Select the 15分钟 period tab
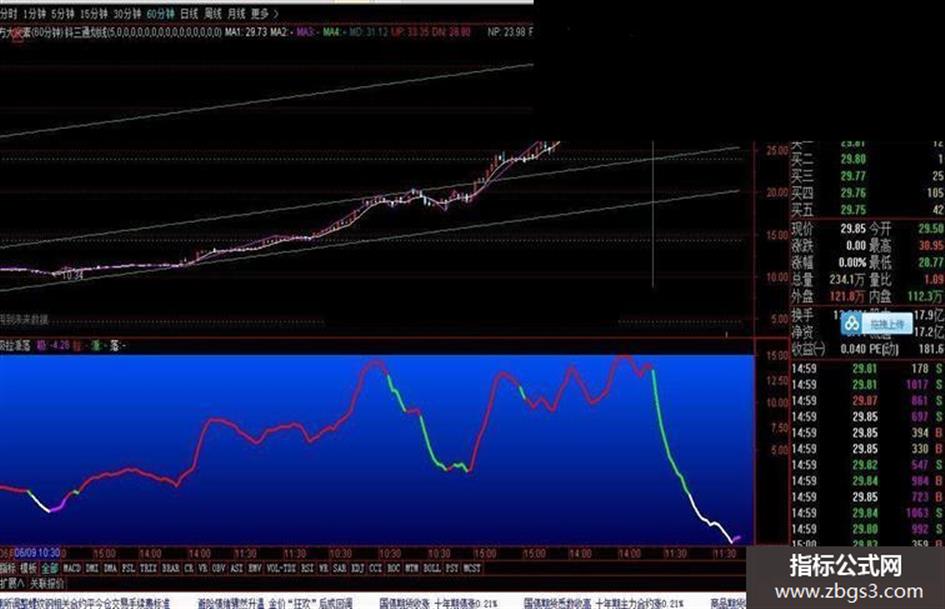Screen dimensions: 945x609 click(x=93, y=13)
